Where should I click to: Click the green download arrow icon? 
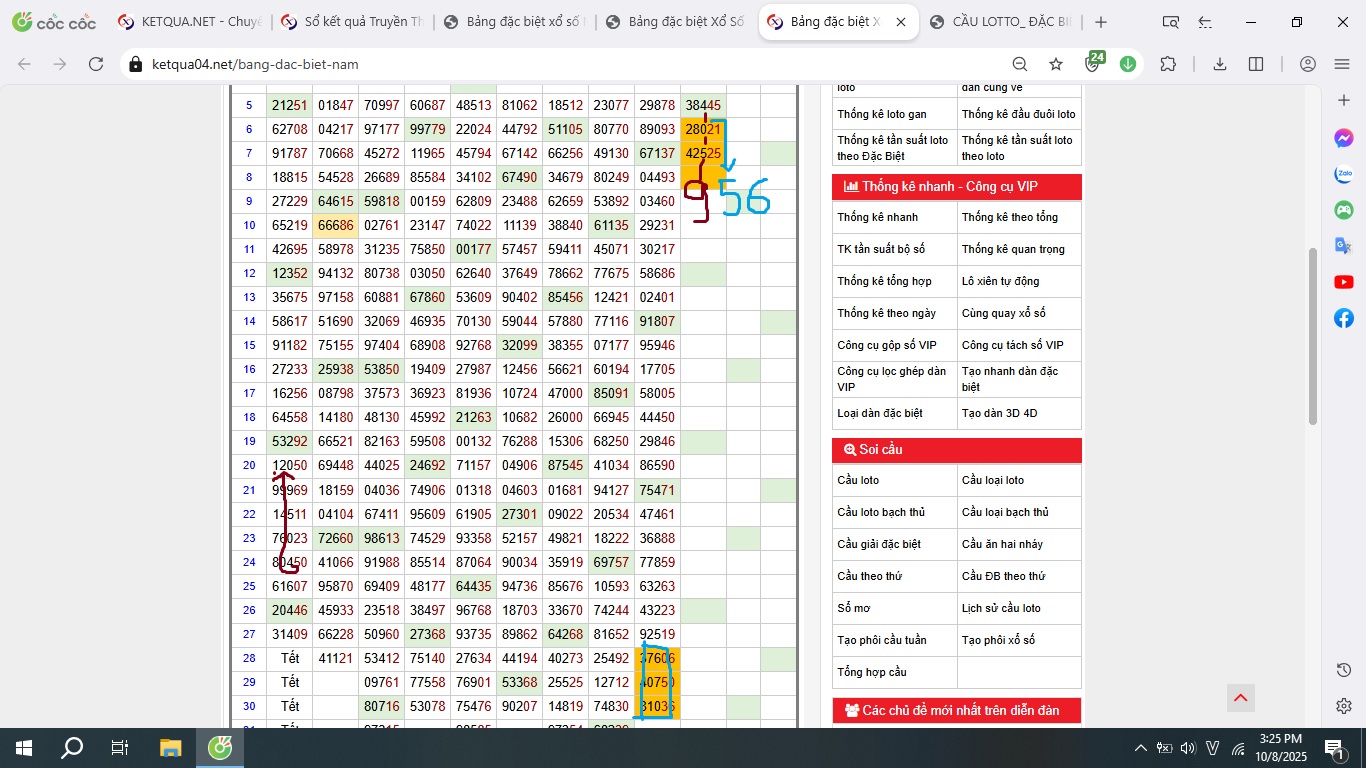click(1128, 64)
